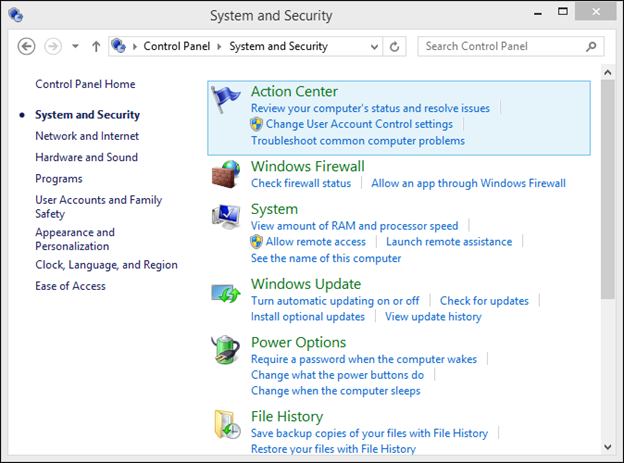This screenshot has width=624, height=463.
Task: Open the Action Center flag icon
Action: pos(226,100)
